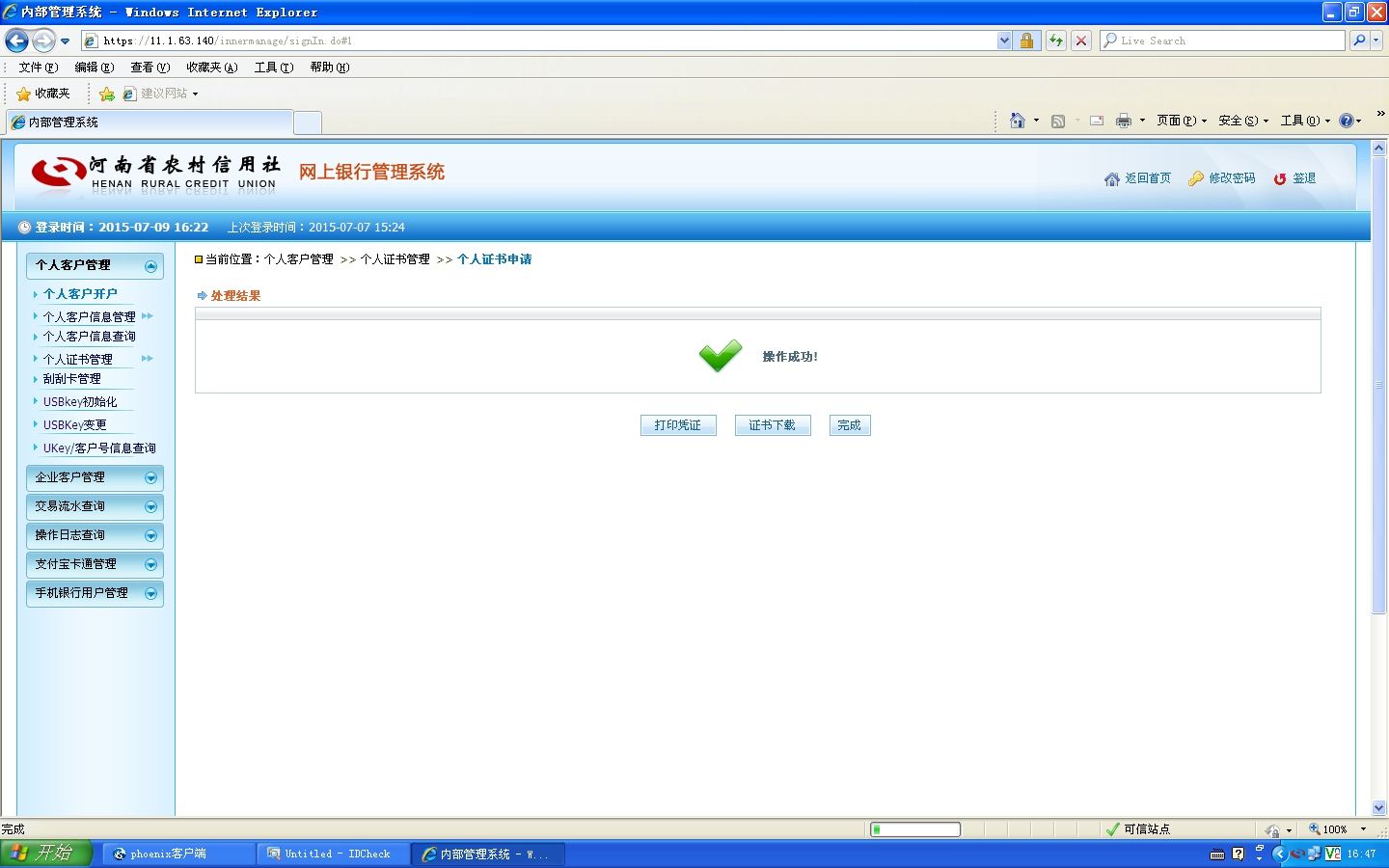Open the 页面(P) command menu
This screenshot has height=868, width=1389.
click(x=1182, y=121)
